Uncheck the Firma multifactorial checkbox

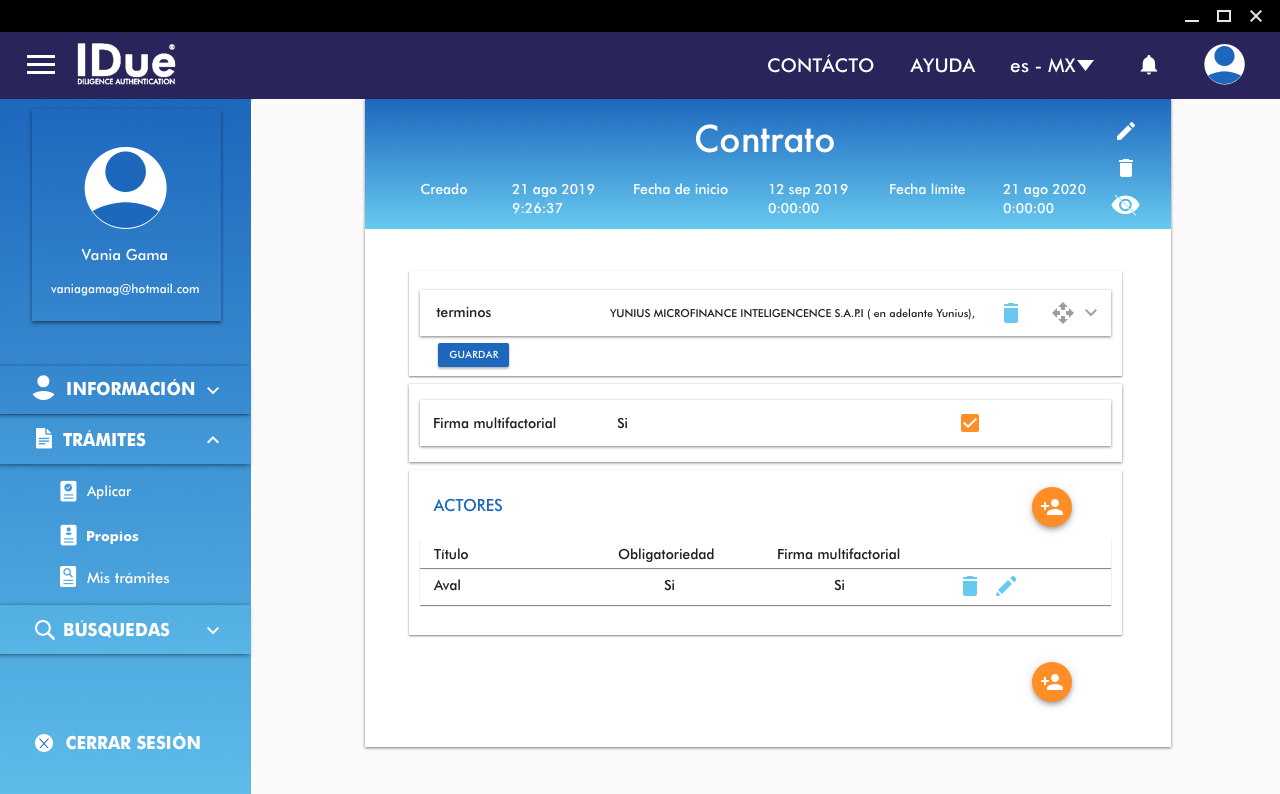969,423
